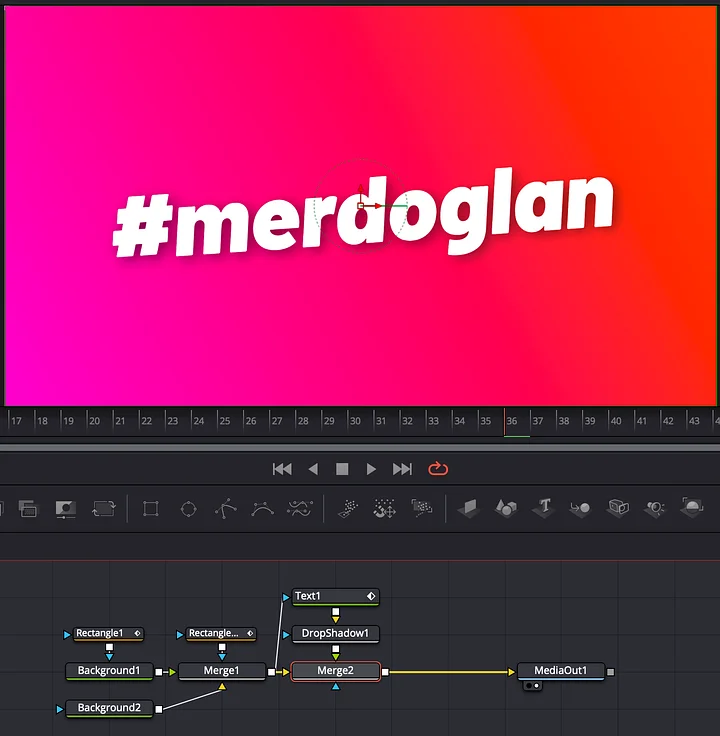
Task: Add a Camera 3D node
Action: (x=618, y=508)
